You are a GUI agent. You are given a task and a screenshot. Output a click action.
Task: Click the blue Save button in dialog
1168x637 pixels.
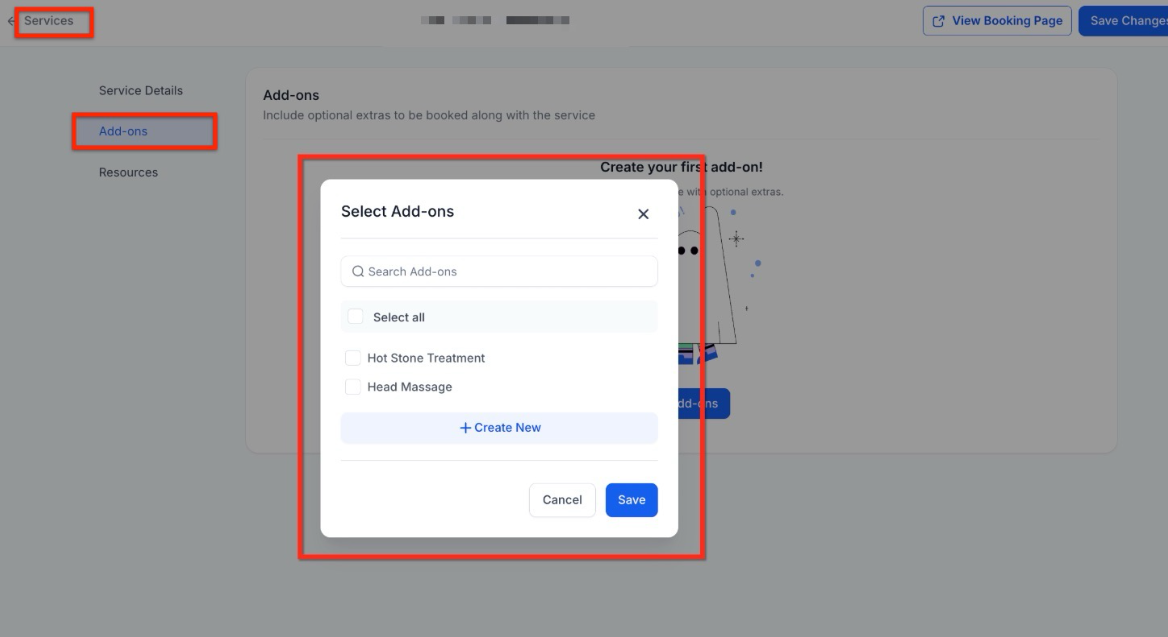pos(631,500)
